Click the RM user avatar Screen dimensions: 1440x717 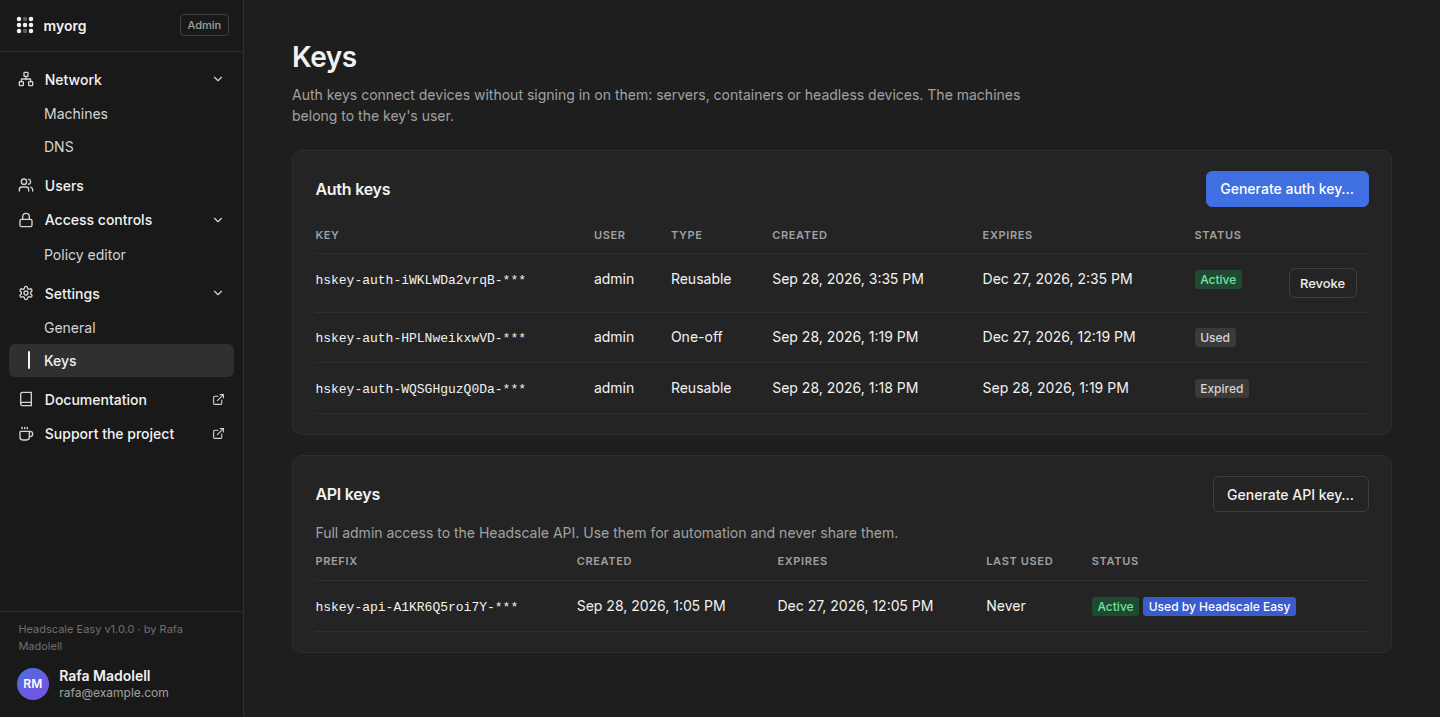pyautogui.click(x=33, y=684)
